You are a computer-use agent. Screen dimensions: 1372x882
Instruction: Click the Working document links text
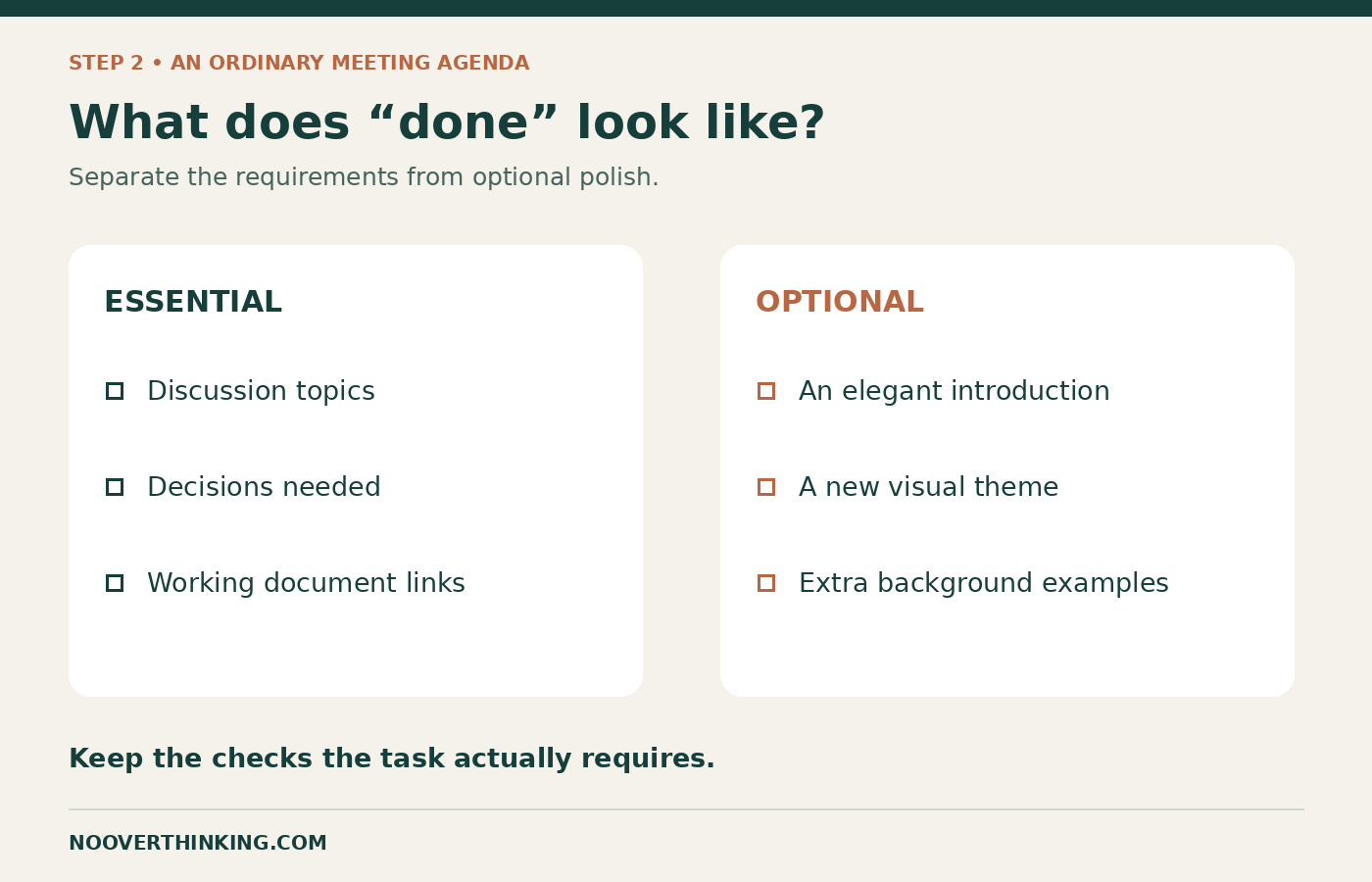click(x=306, y=583)
